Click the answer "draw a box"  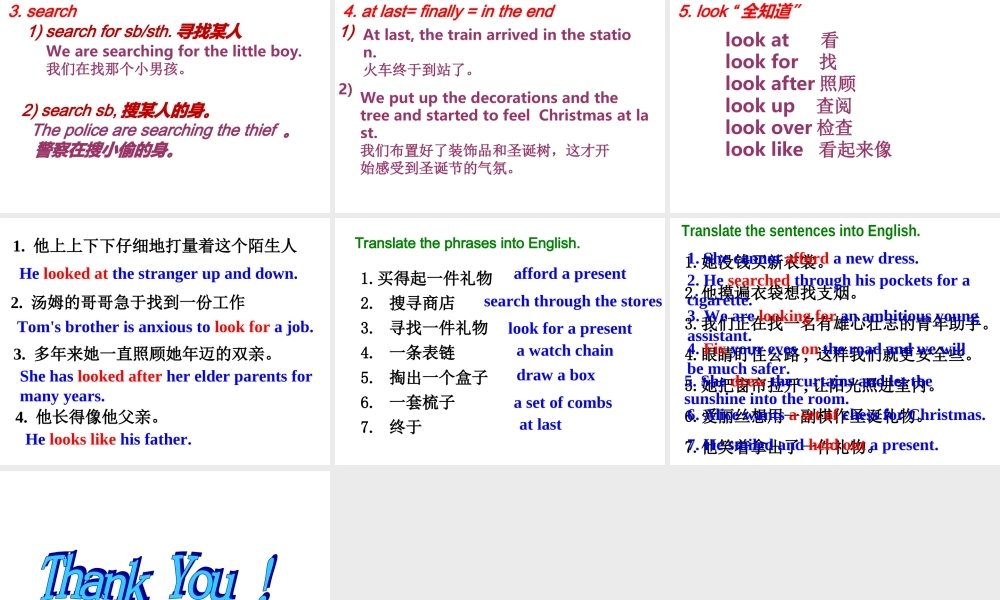(x=556, y=375)
